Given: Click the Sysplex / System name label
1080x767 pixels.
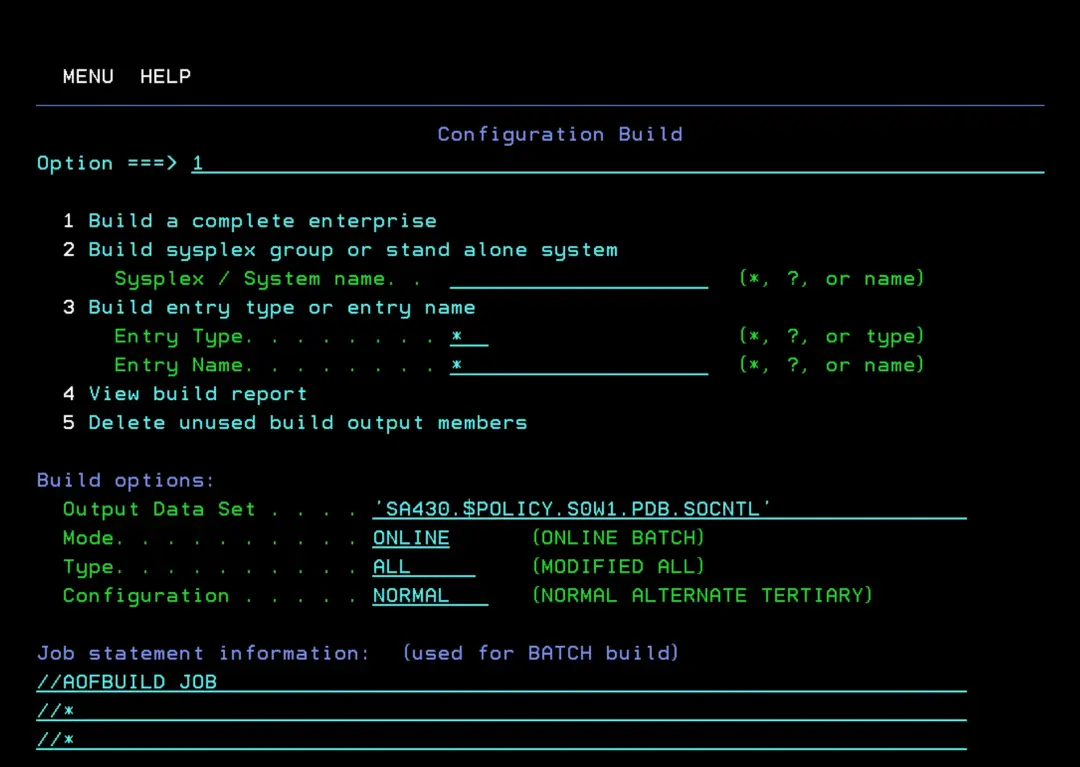Looking at the screenshot, I should click(x=250, y=279).
